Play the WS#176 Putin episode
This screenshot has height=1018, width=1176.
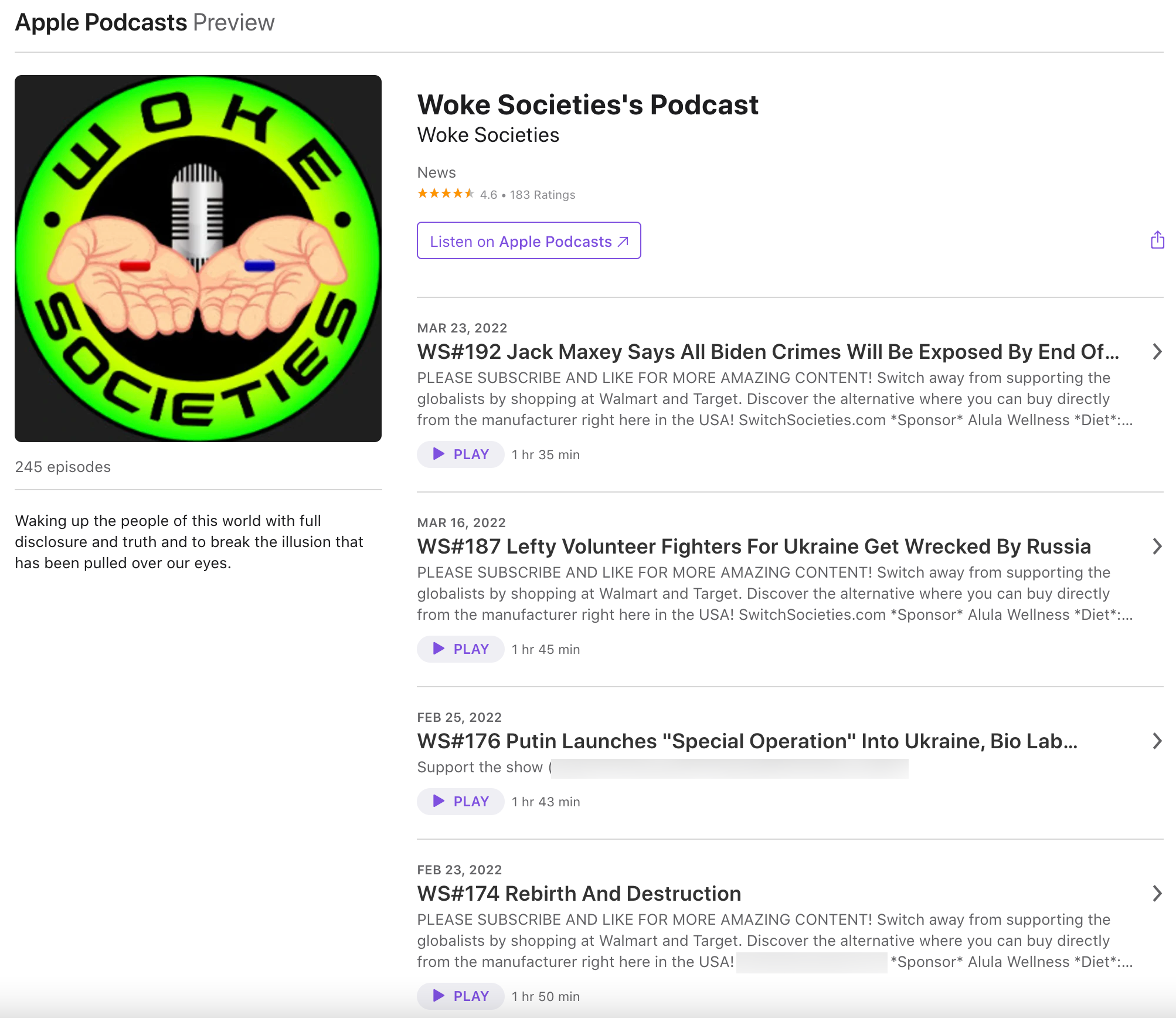click(x=461, y=802)
